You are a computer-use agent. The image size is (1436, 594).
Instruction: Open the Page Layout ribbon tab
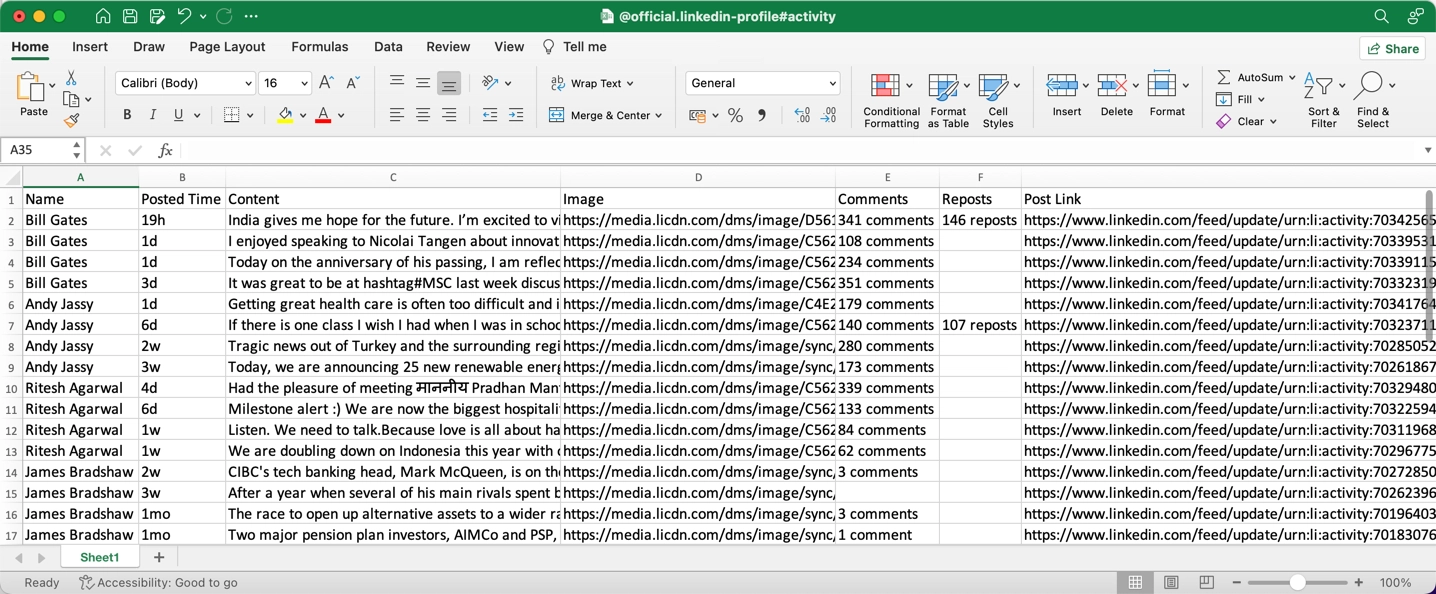[227, 47]
